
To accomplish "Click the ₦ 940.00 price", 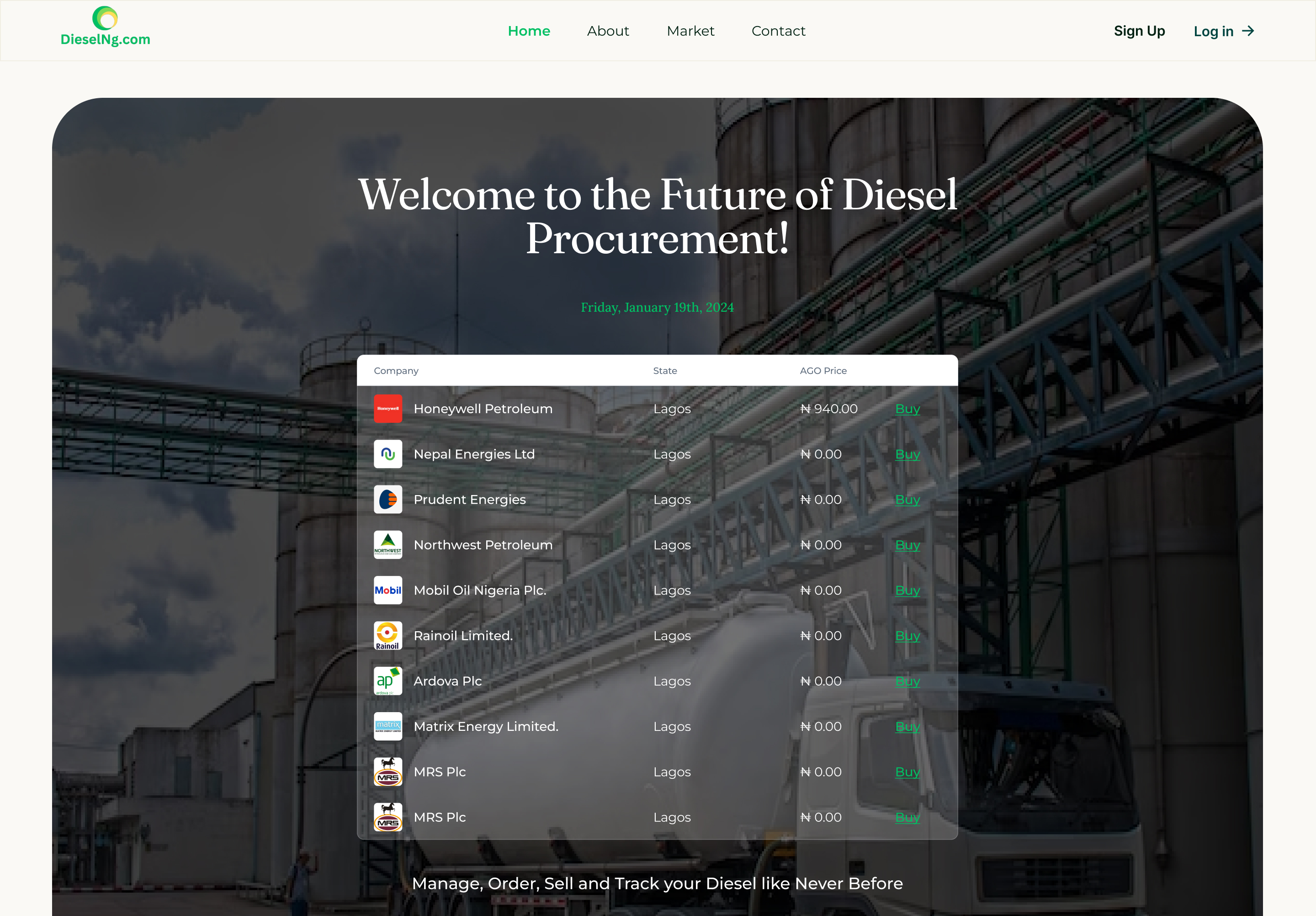I will point(829,409).
